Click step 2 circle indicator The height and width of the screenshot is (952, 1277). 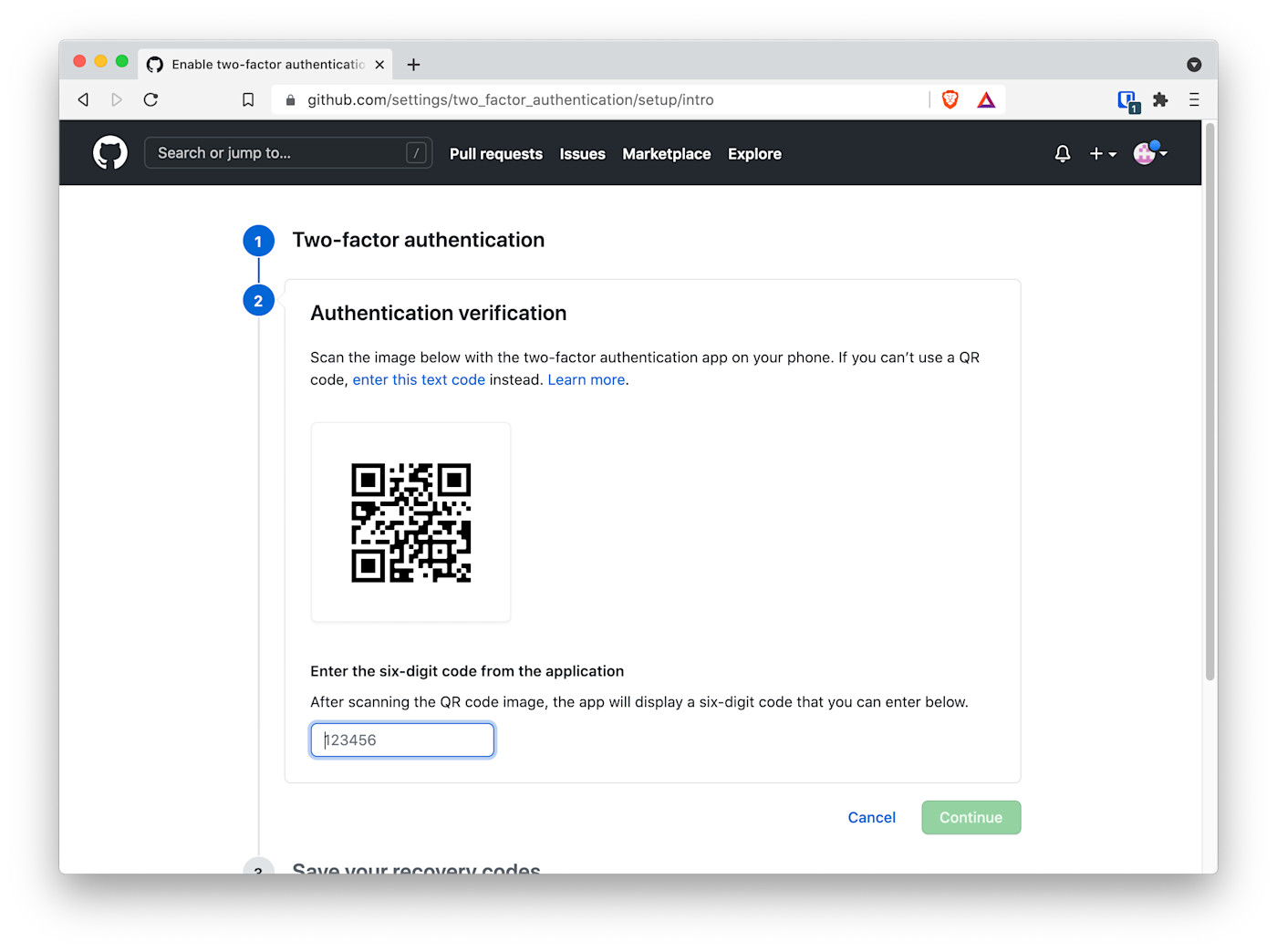pos(258,299)
